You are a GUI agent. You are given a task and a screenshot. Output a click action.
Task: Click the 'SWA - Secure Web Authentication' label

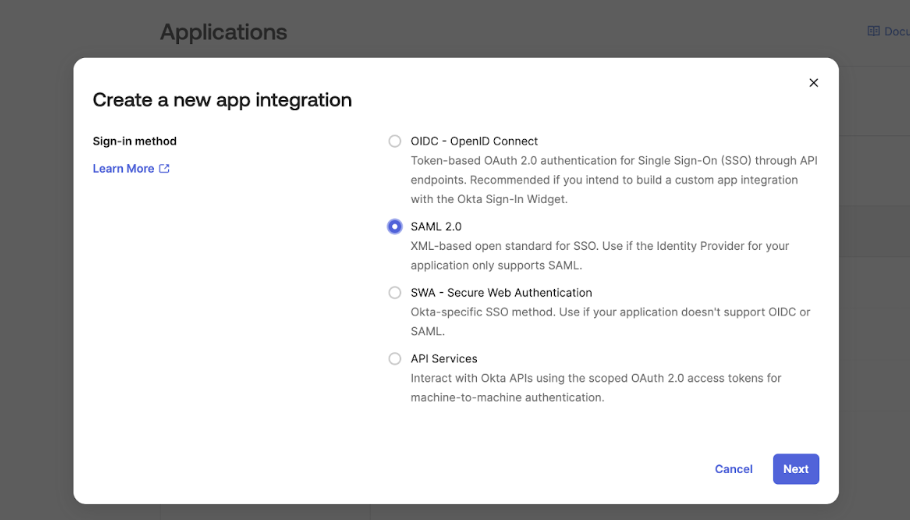tap(501, 293)
